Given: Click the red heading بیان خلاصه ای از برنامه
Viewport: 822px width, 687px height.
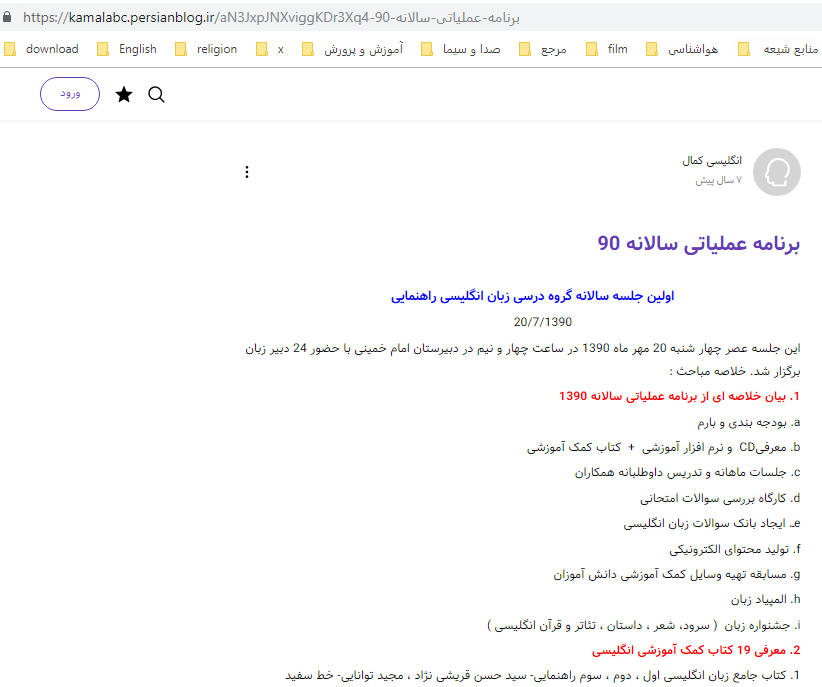Looking at the screenshot, I should coord(679,396).
